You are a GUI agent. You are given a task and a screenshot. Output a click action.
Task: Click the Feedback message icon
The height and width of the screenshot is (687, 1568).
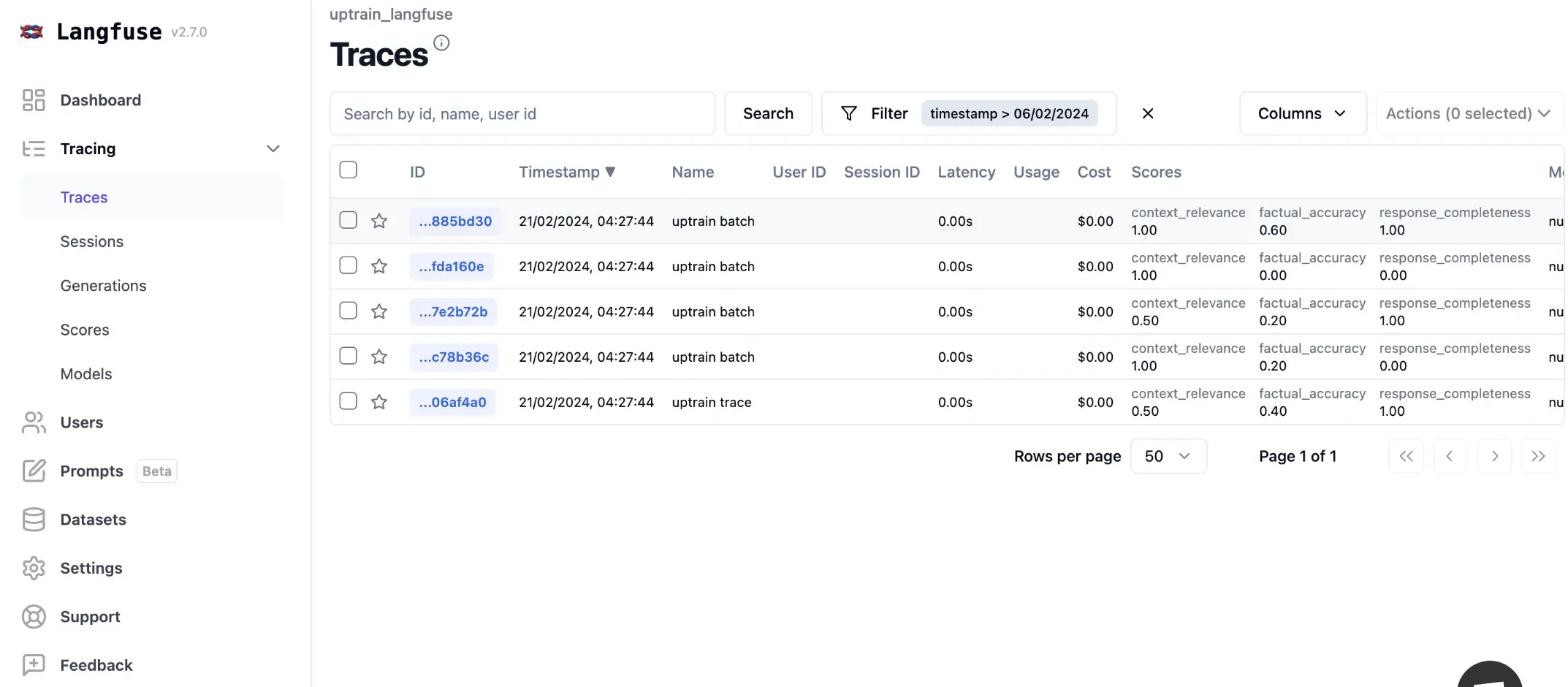34,665
